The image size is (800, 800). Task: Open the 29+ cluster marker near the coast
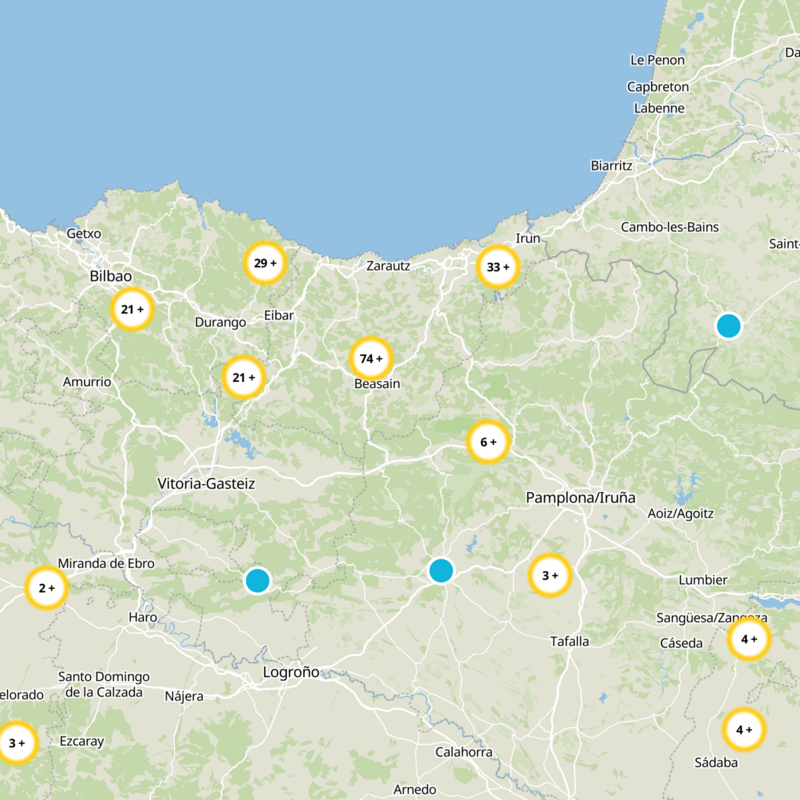[x=265, y=263]
